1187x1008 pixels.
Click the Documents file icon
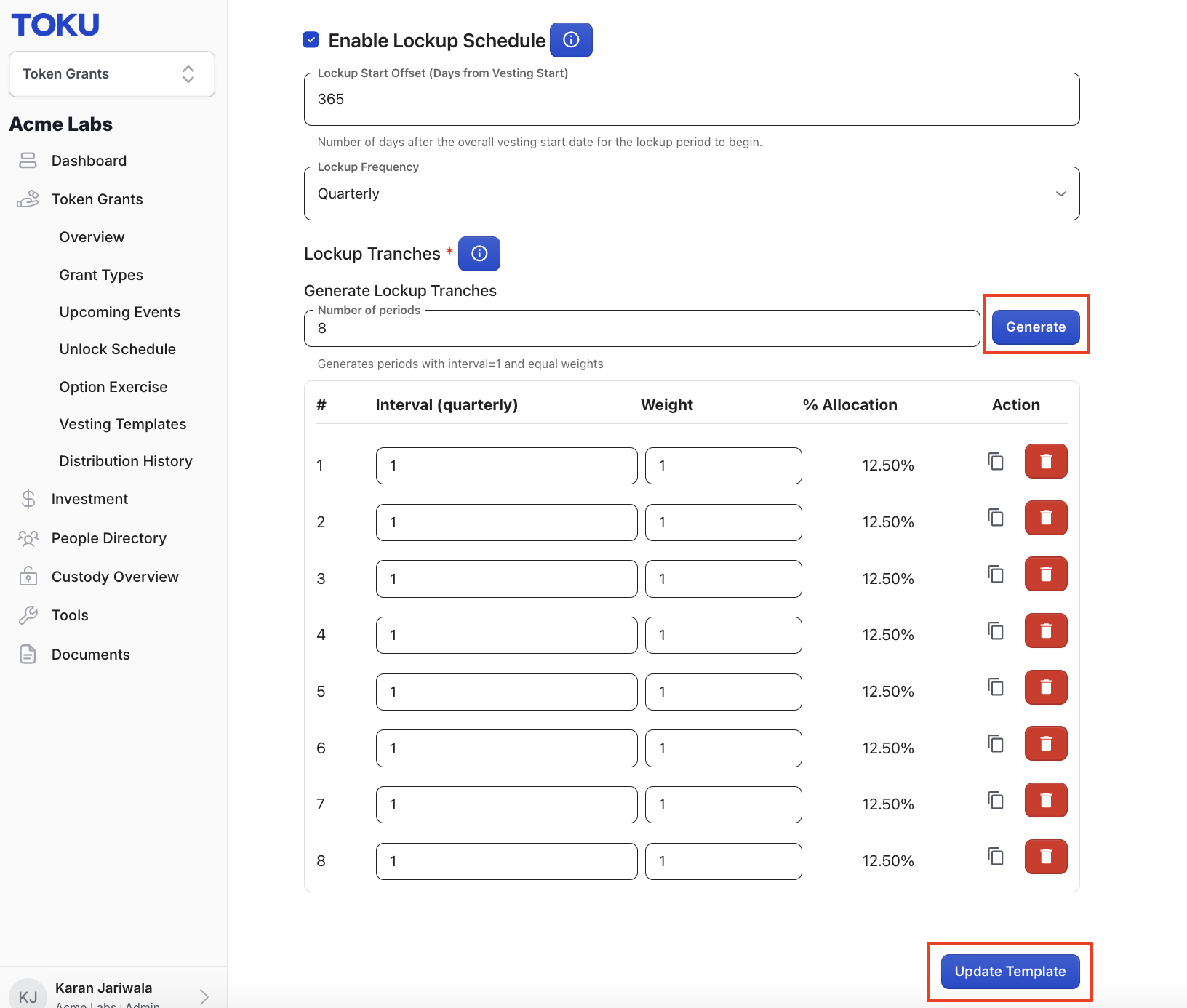pos(28,654)
